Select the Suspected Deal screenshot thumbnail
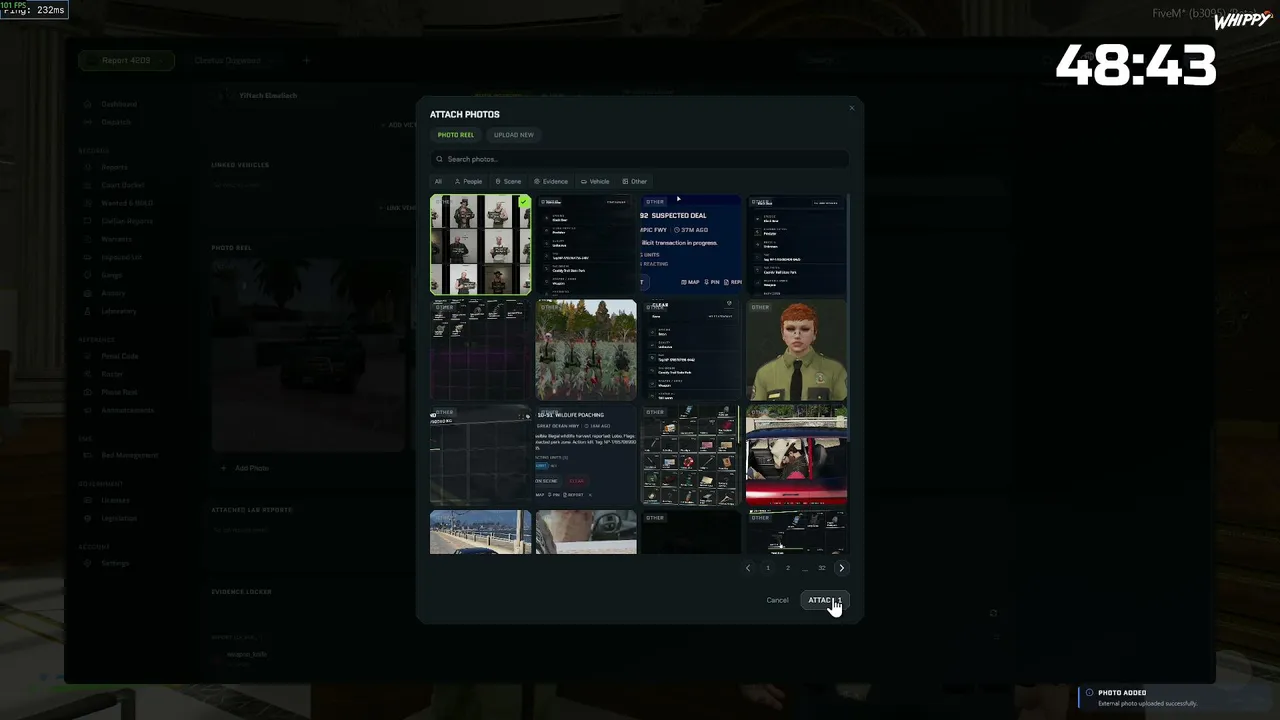 (691, 245)
